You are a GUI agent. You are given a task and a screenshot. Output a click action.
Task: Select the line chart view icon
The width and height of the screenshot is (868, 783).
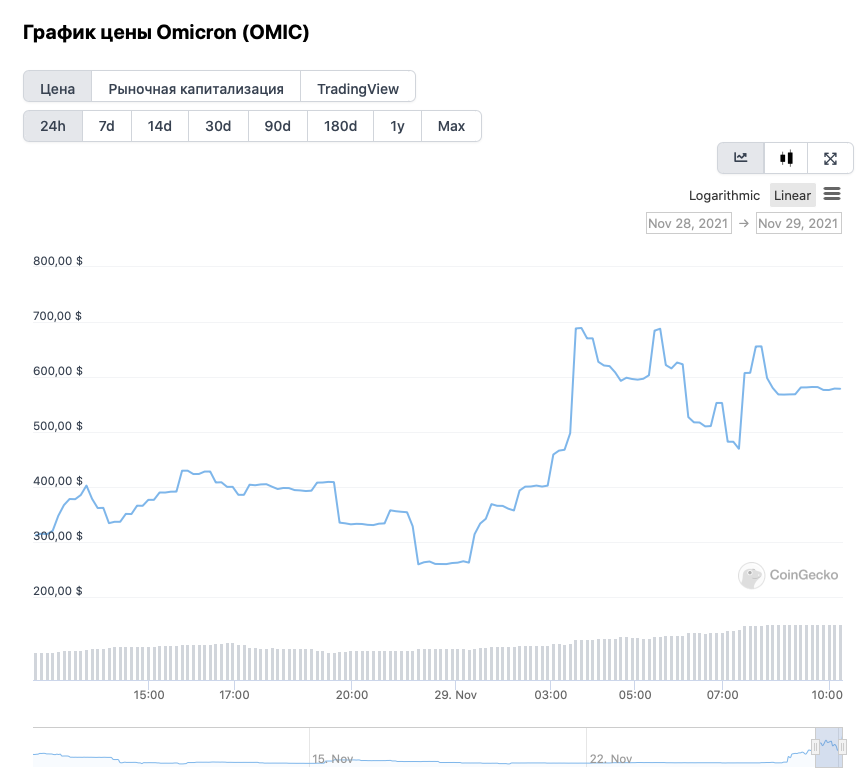click(x=741, y=158)
